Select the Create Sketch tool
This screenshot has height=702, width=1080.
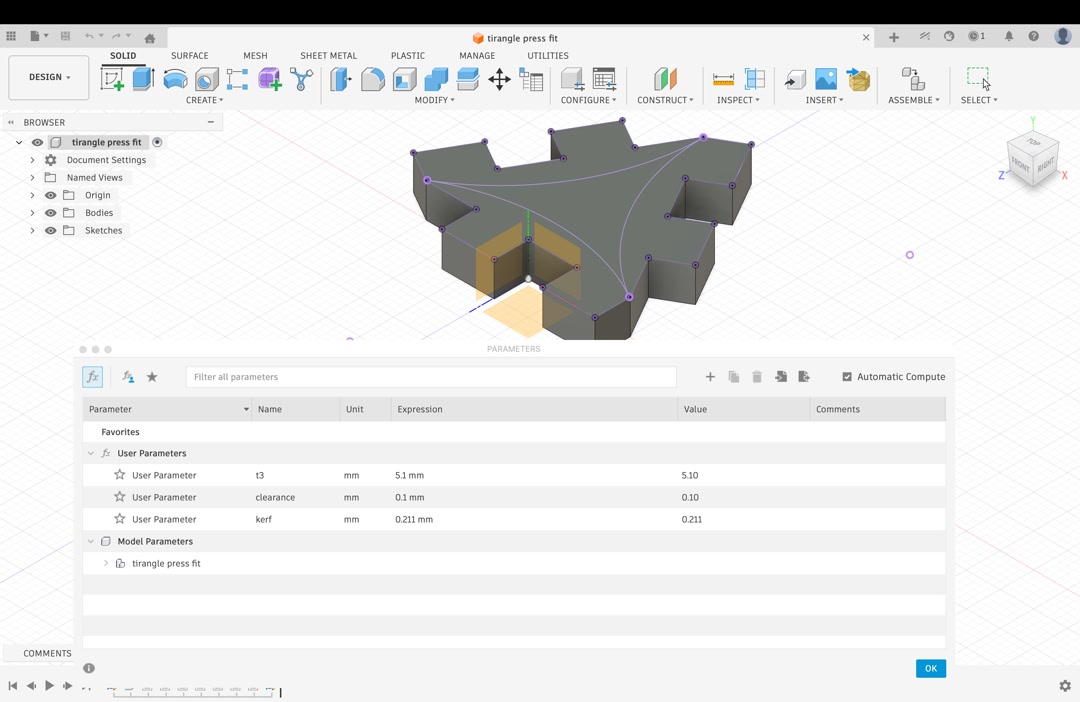[x=112, y=79]
